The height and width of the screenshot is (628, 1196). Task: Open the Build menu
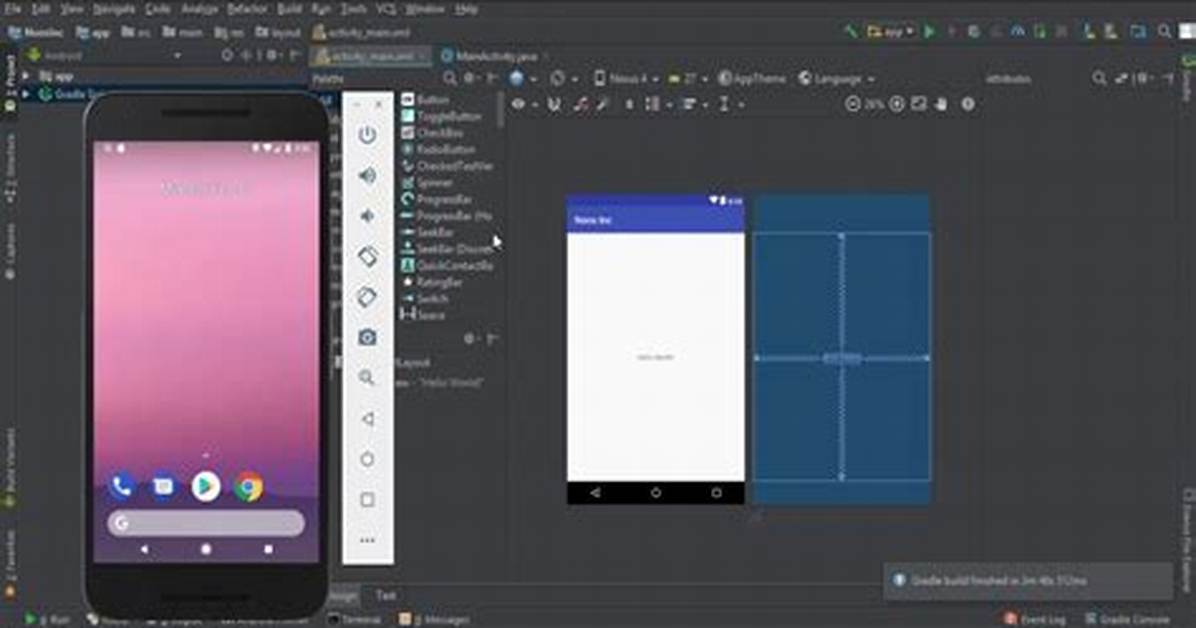click(x=289, y=9)
